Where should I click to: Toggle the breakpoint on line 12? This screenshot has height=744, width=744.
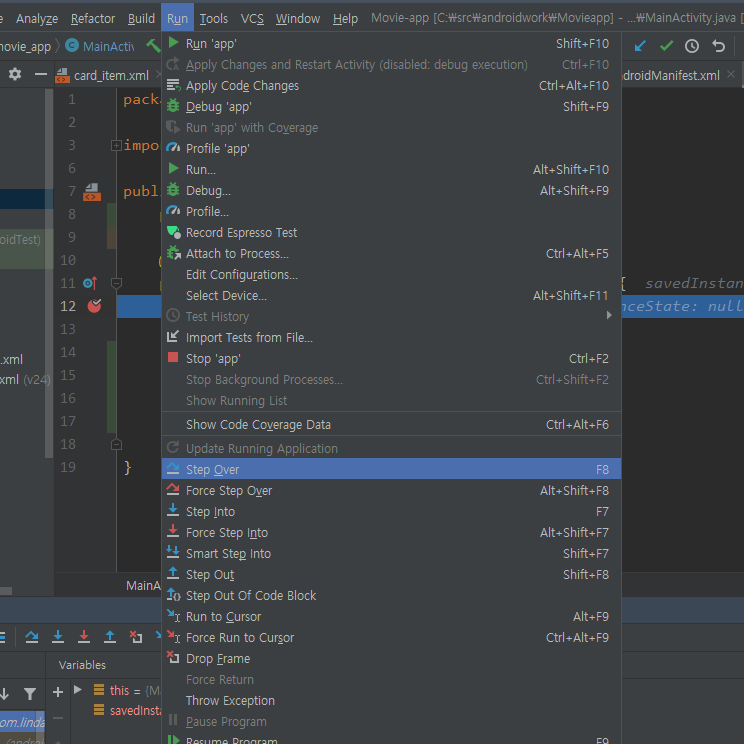[x=94, y=306]
